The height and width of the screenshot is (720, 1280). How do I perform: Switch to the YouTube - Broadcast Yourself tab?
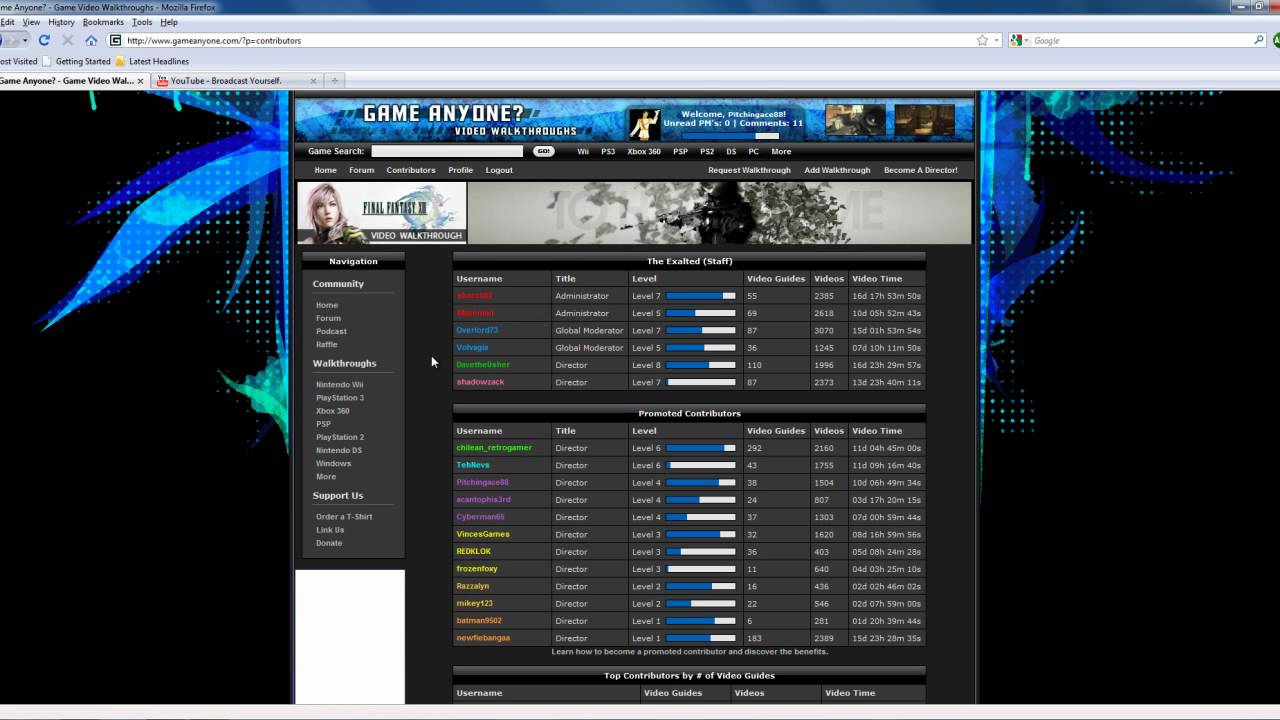pyautogui.click(x=237, y=81)
